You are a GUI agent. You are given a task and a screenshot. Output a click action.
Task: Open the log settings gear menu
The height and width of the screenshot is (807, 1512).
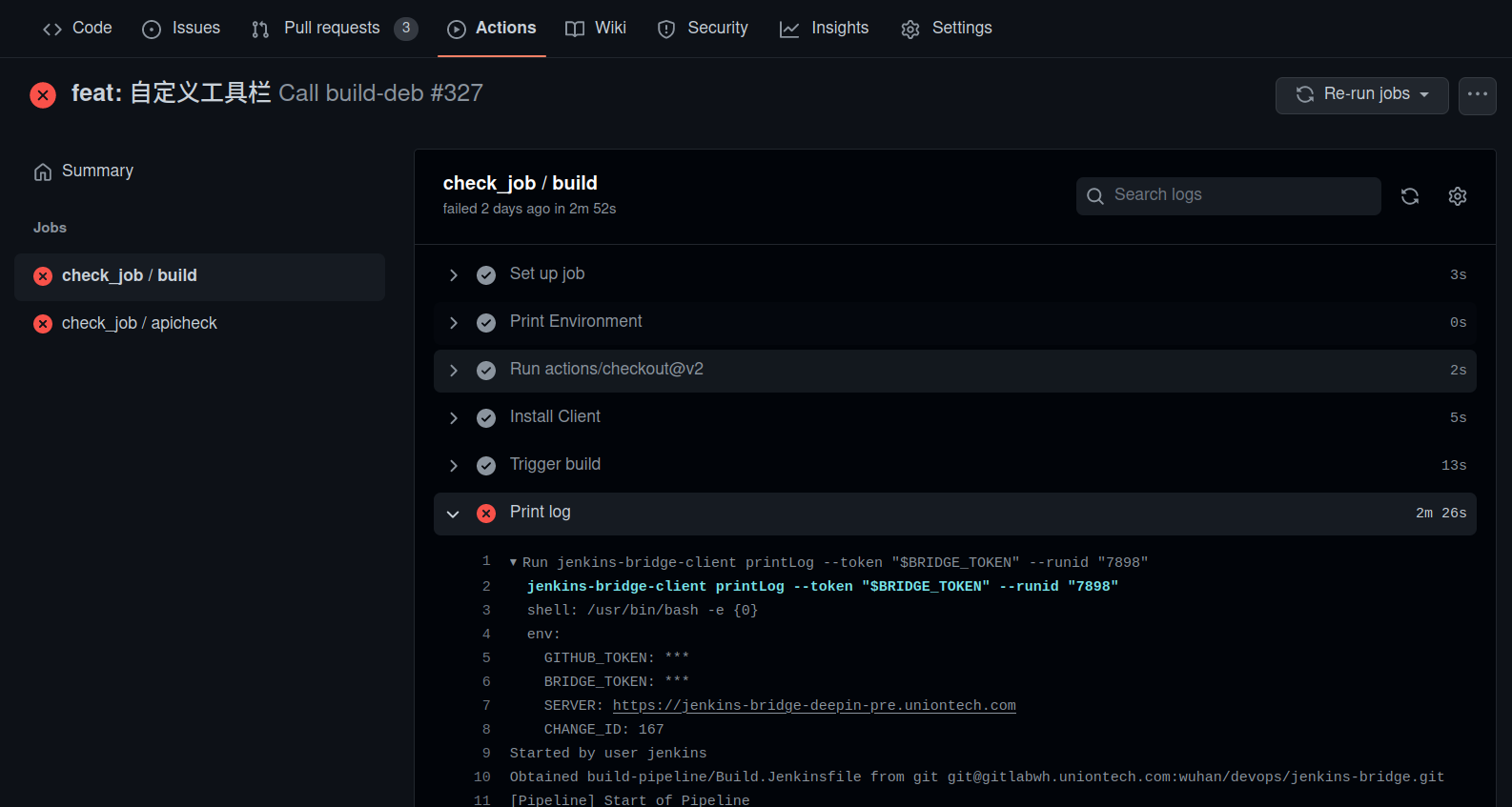pyautogui.click(x=1458, y=196)
